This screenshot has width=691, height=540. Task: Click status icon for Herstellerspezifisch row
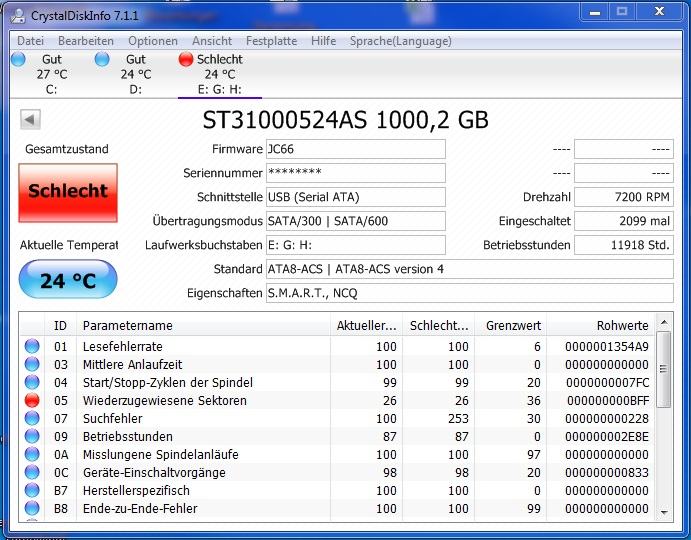(32, 490)
